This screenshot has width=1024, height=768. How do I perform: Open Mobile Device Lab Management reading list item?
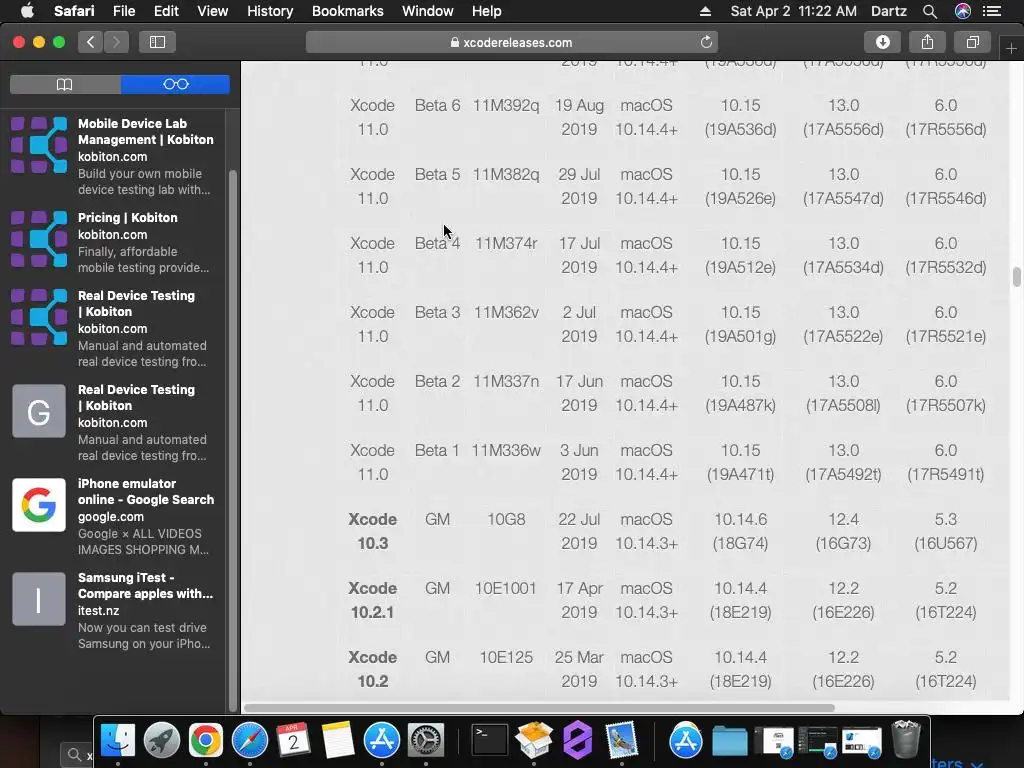point(115,156)
